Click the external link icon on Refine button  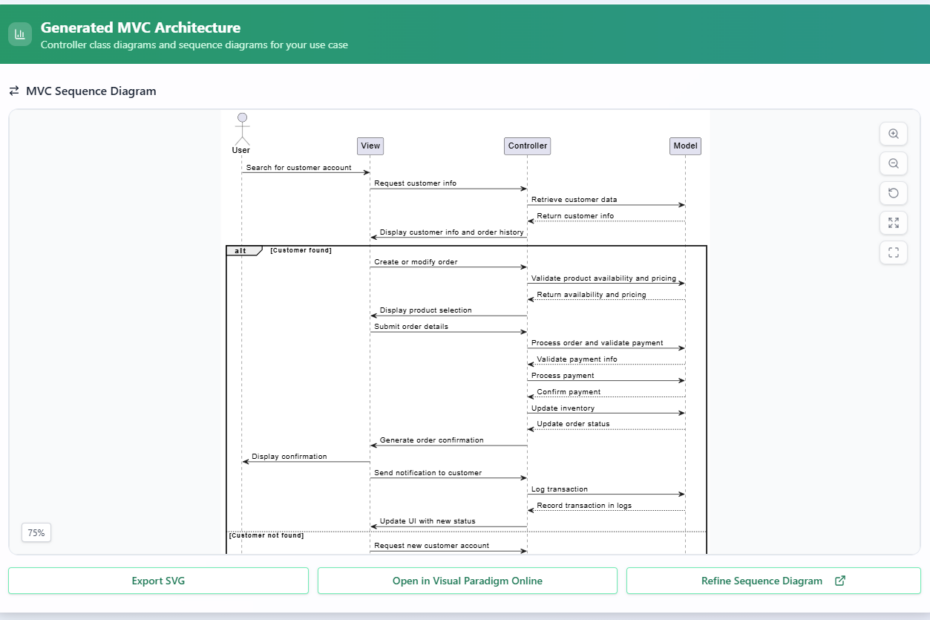tap(839, 580)
